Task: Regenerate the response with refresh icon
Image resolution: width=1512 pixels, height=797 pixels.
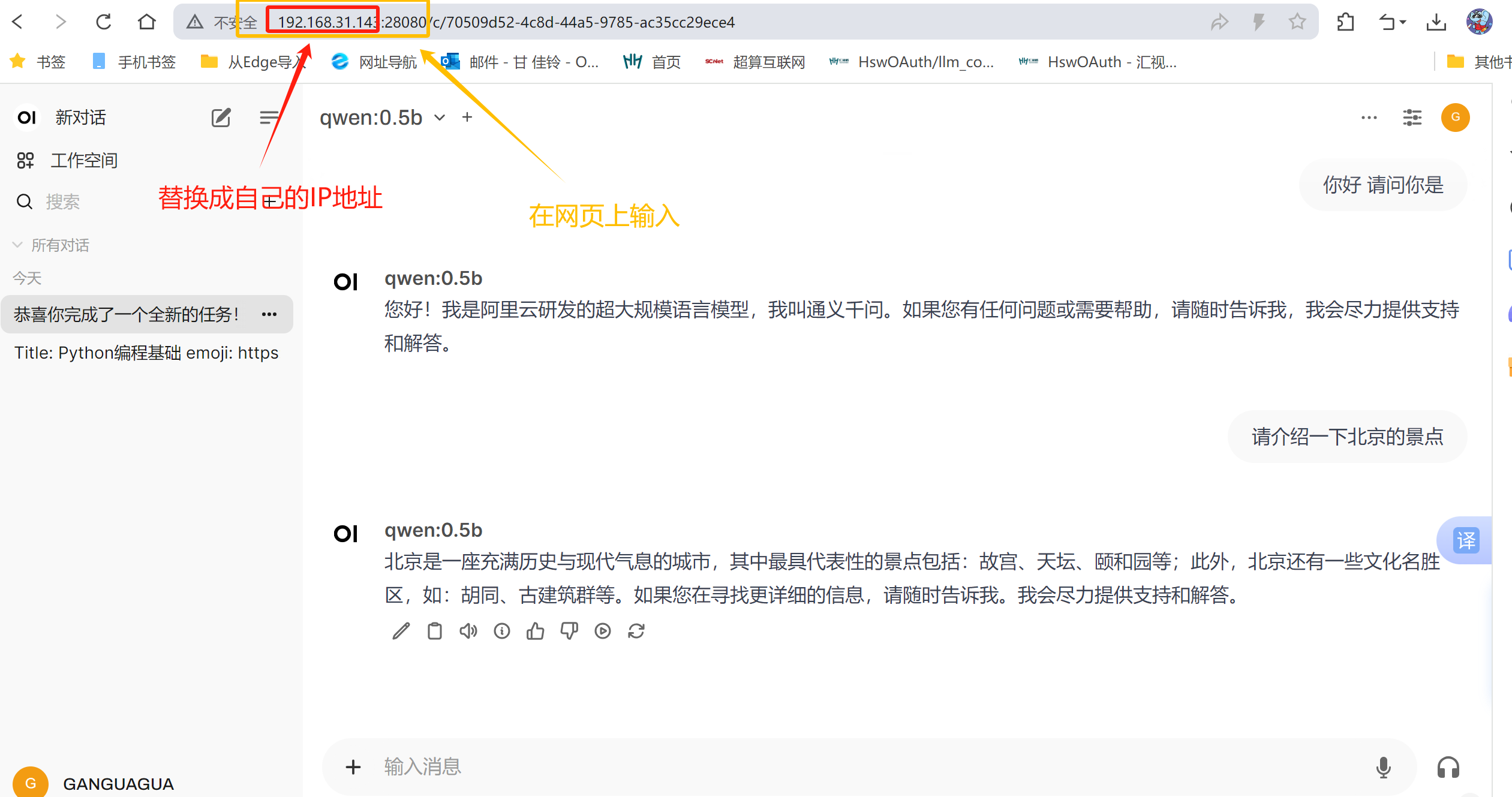Action: click(636, 631)
